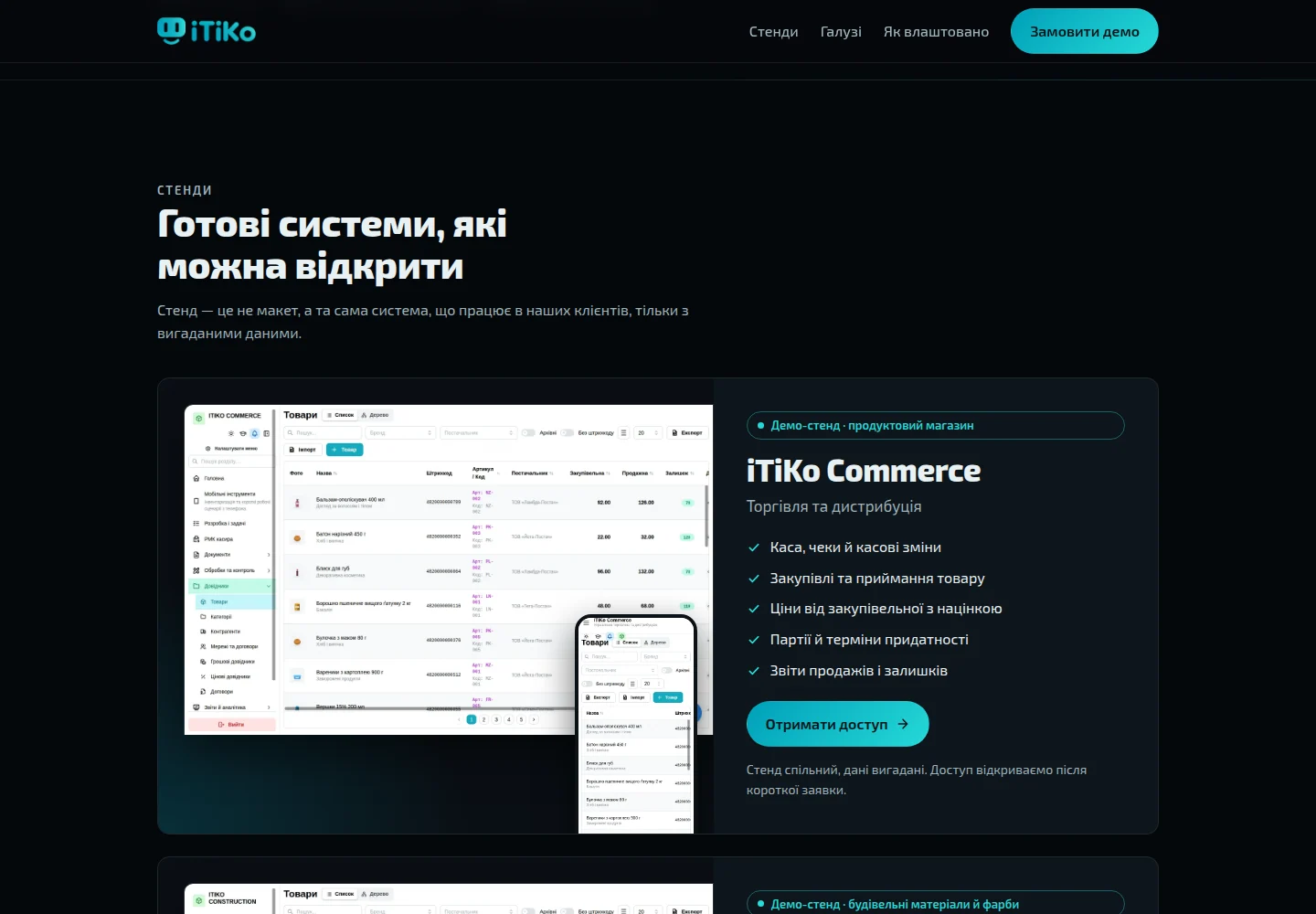
Task: Click the photo thumbnail of Батон нарізний 450 г
Action: [x=297, y=537]
